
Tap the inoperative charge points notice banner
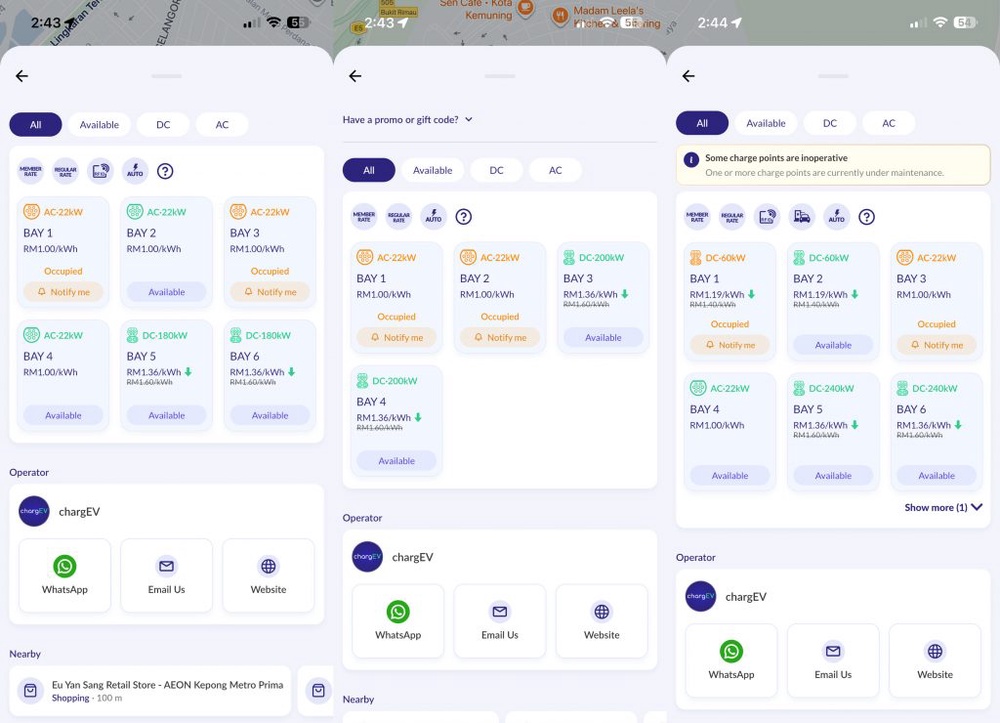click(x=833, y=165)
